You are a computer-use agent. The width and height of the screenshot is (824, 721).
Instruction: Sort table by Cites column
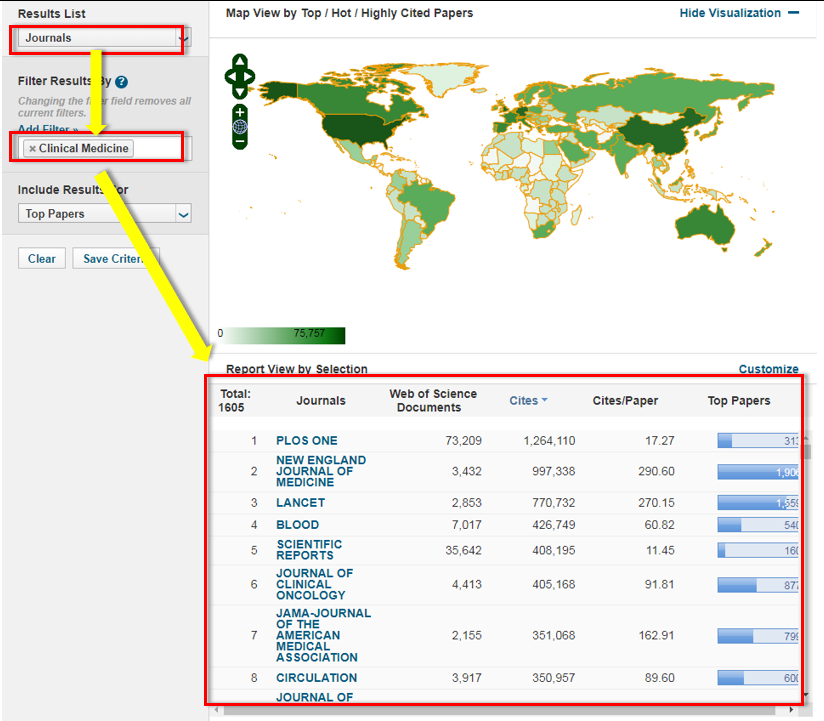tap(528, 400)
